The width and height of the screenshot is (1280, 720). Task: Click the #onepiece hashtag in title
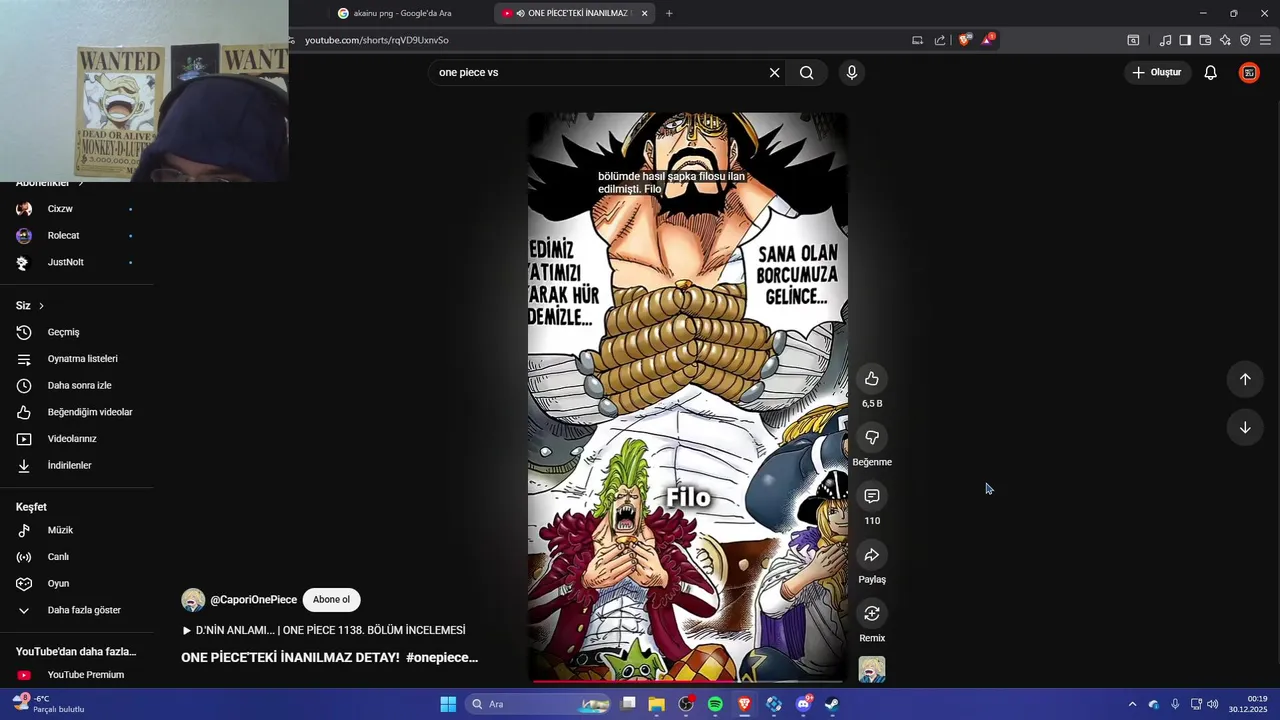click(442, 657)
